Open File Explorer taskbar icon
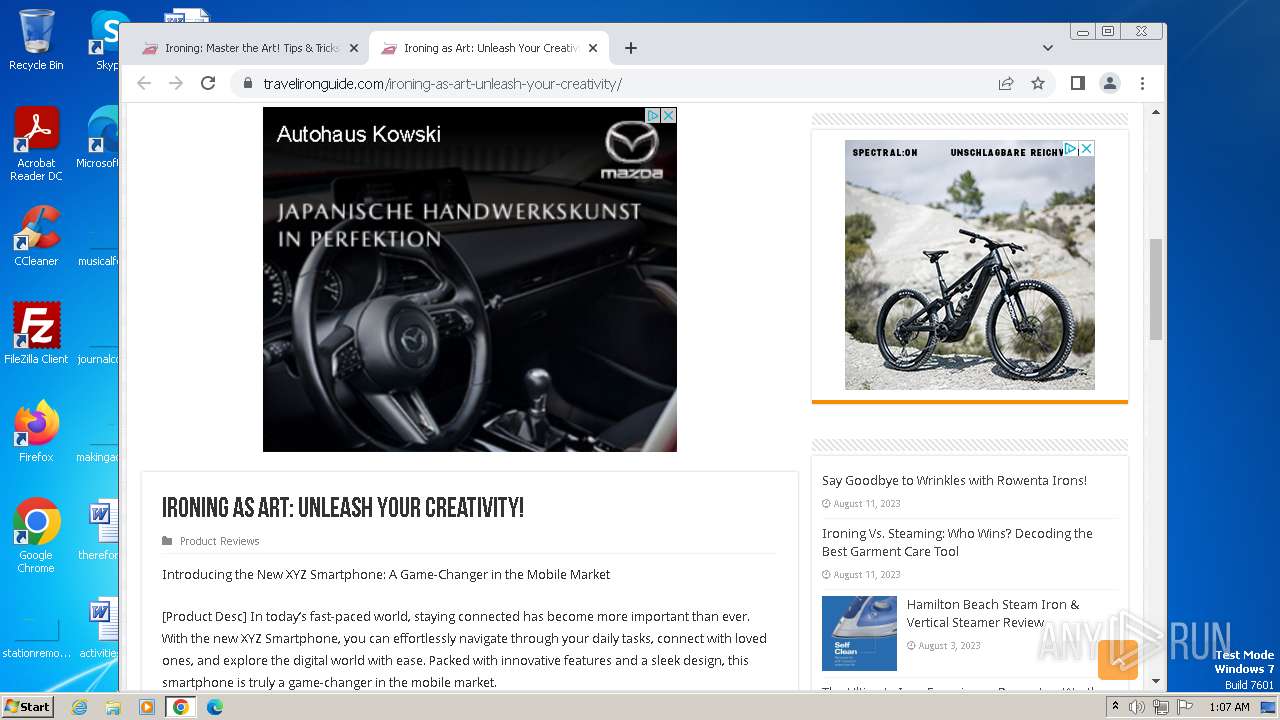This screenshot has height=720, width=1280. (x=113, y=707)
